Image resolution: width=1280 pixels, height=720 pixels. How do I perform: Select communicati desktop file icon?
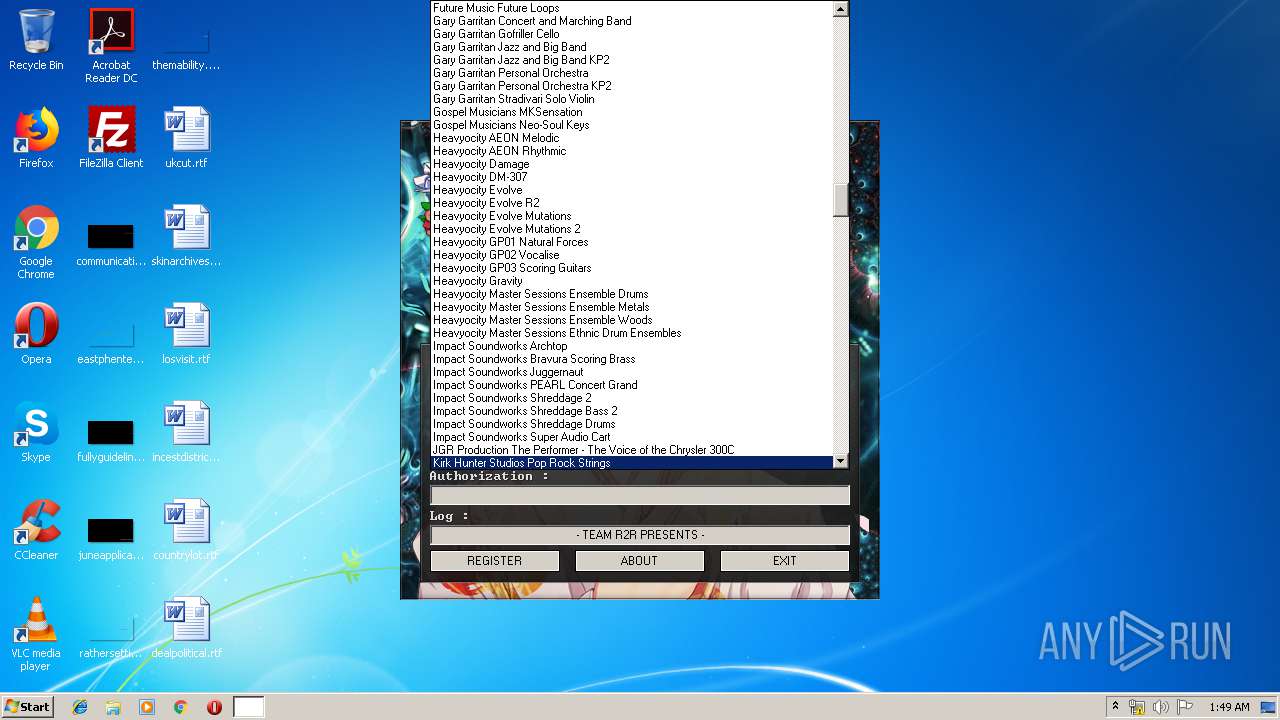click(x=111, y=242)
